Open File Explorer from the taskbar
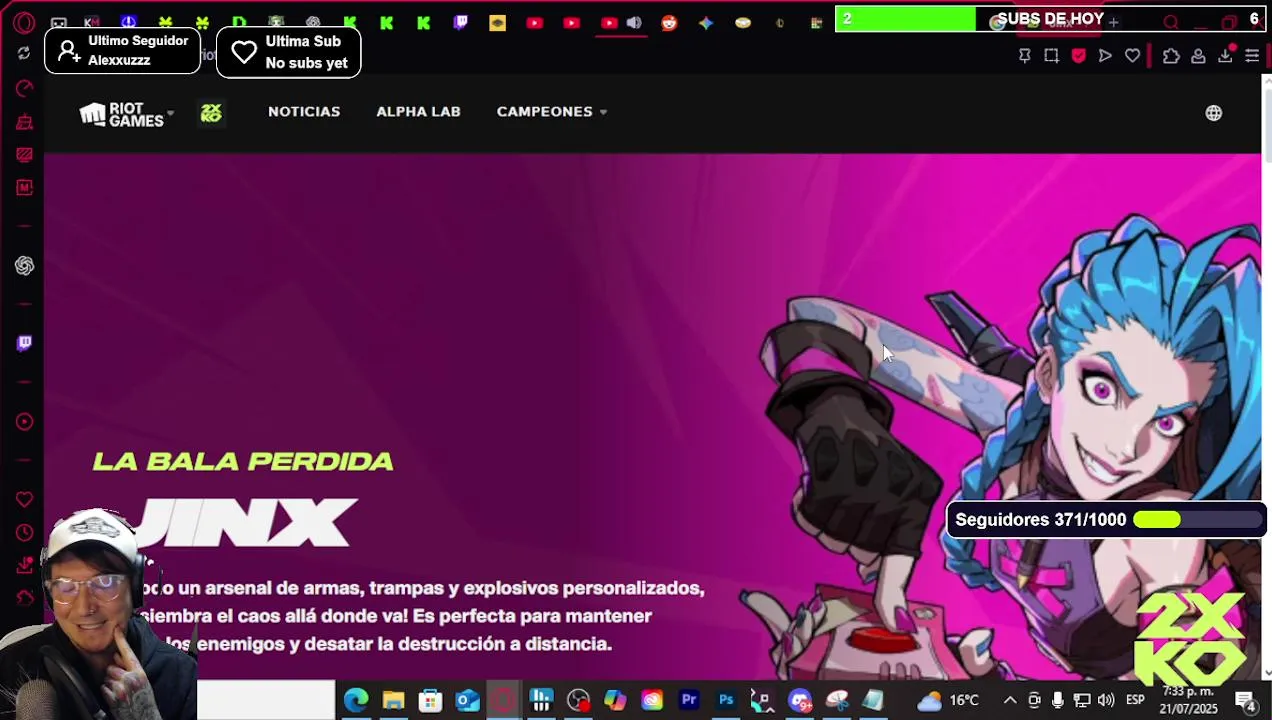Screen dimensions: 1272x720 393,700
